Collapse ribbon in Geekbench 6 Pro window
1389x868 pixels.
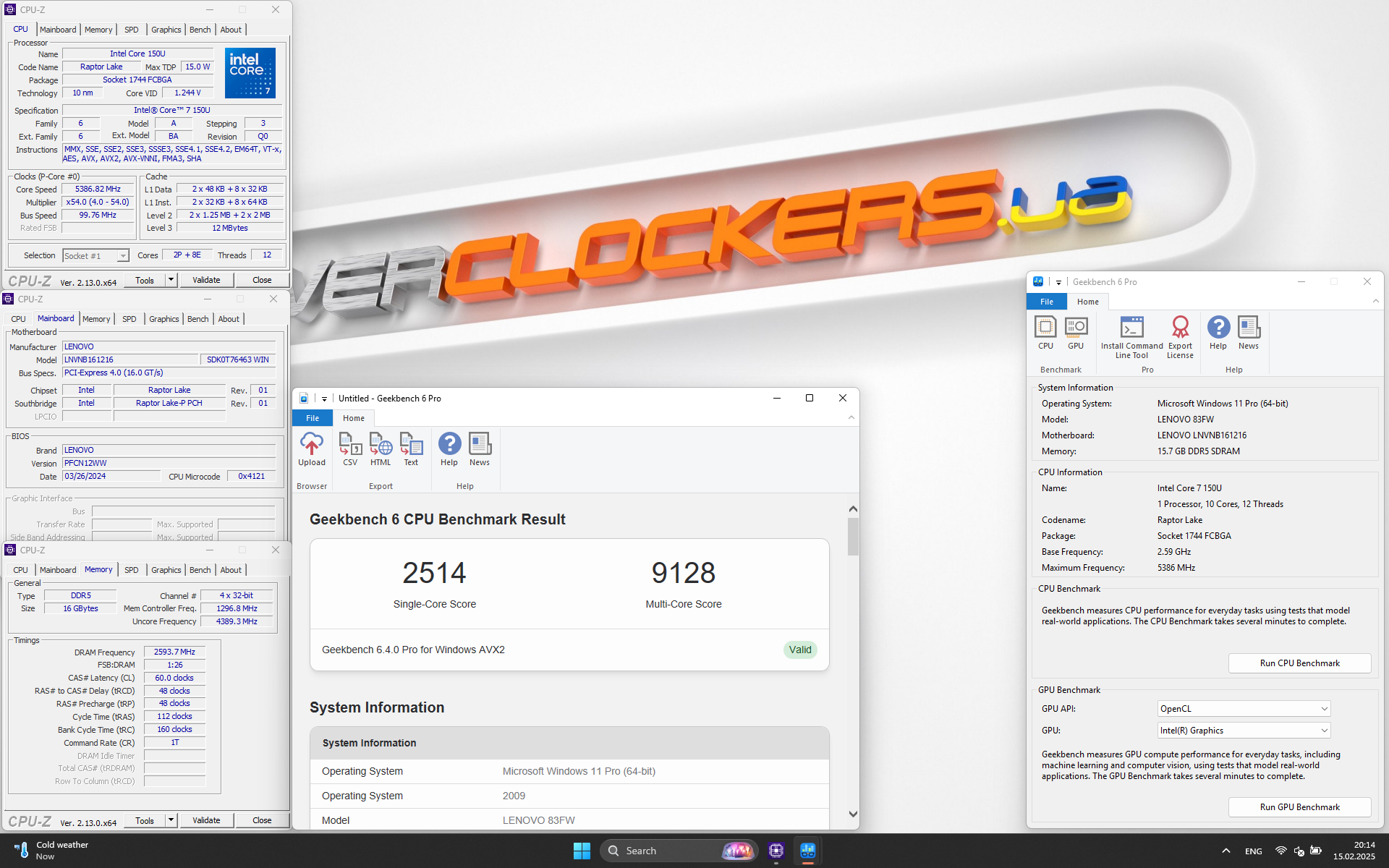(1376, 302)
